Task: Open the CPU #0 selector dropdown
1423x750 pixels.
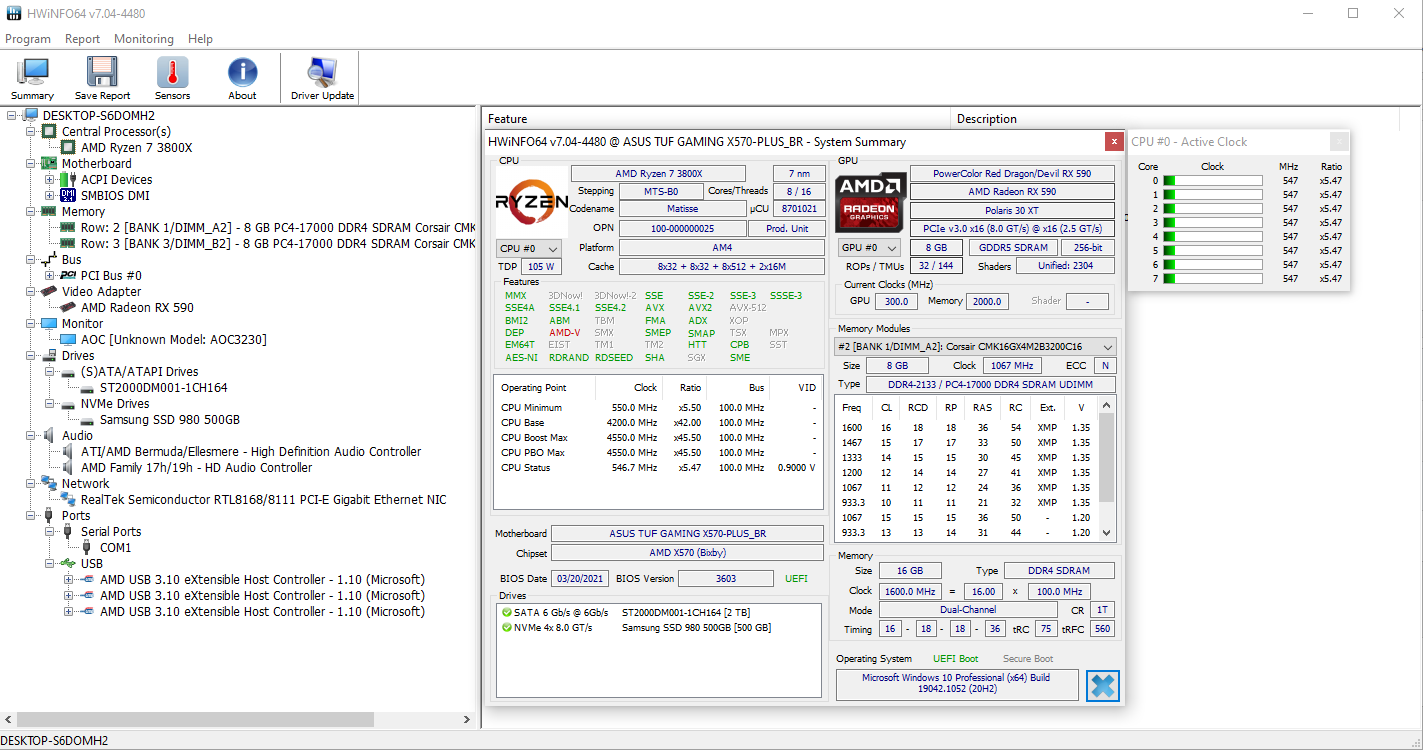Action: pos(528,248)
